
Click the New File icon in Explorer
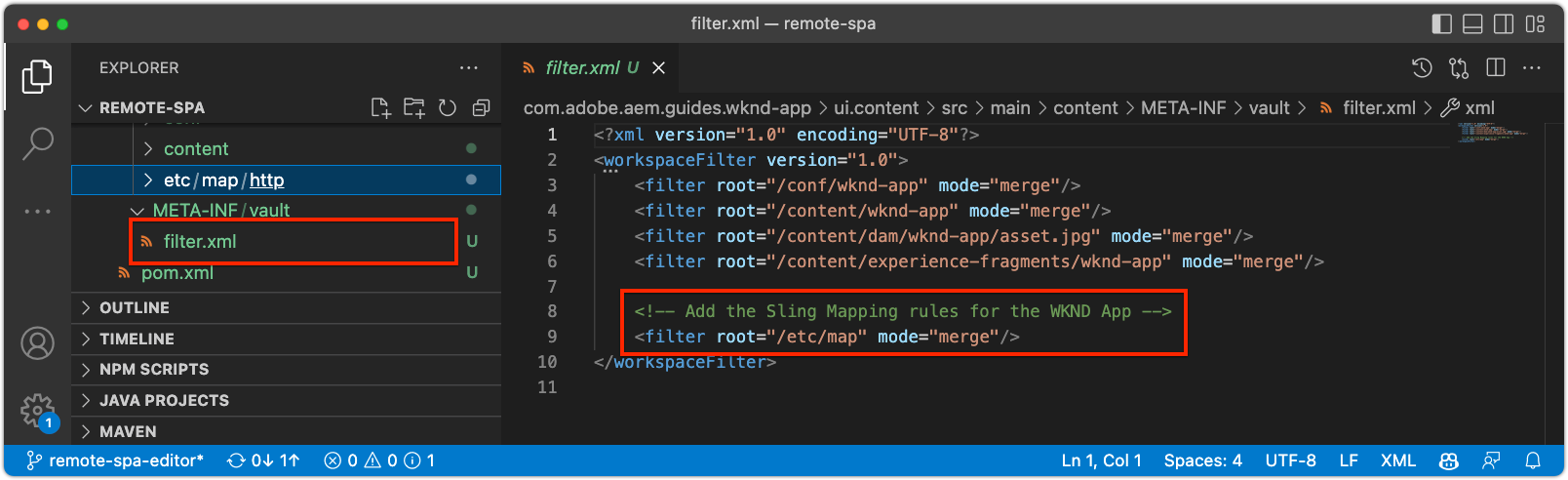pos(380,108)
